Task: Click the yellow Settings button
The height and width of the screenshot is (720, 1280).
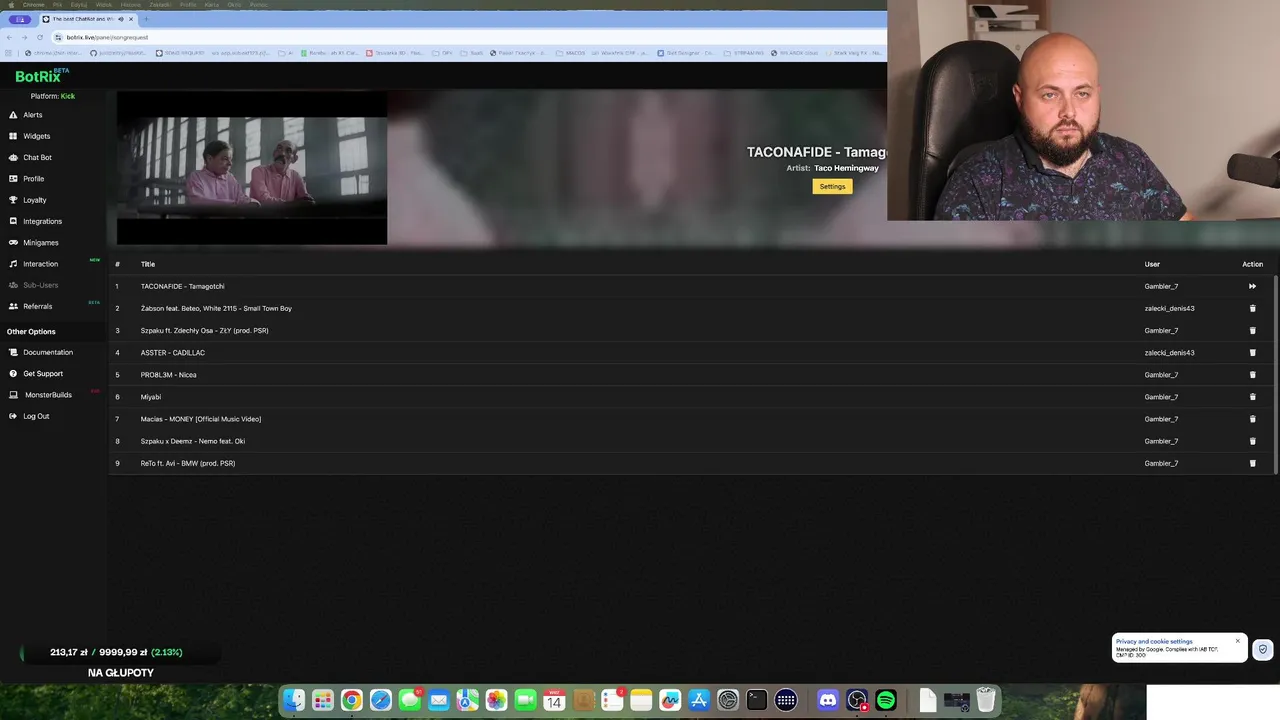Action: [832, 186]
